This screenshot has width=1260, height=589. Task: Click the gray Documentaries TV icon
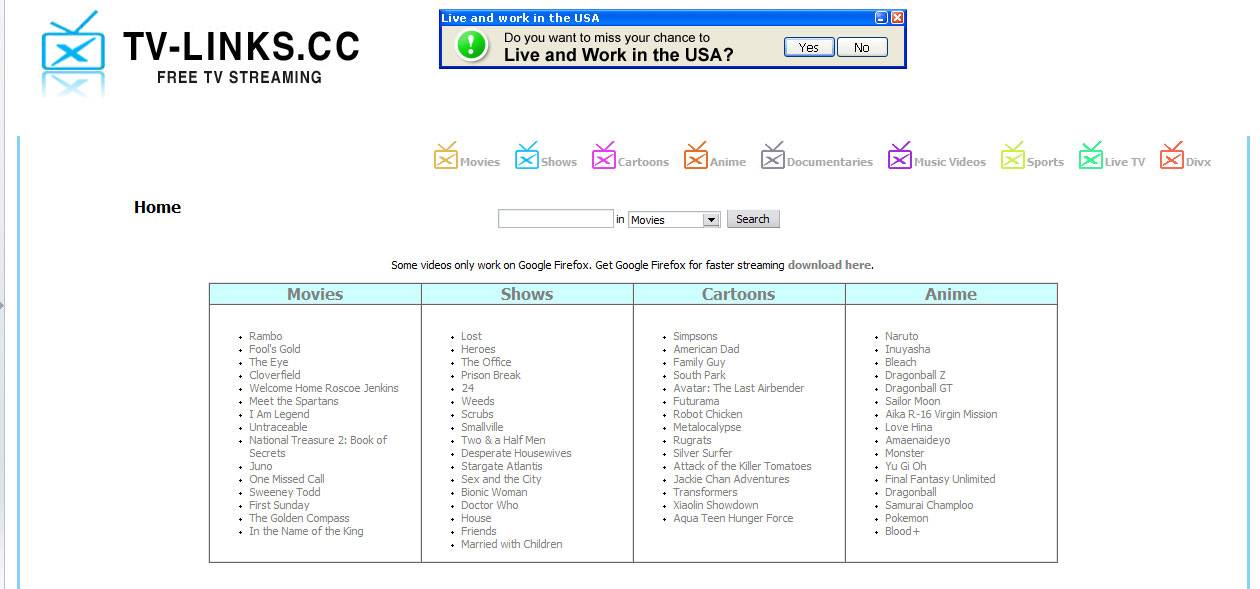[772, 156]
